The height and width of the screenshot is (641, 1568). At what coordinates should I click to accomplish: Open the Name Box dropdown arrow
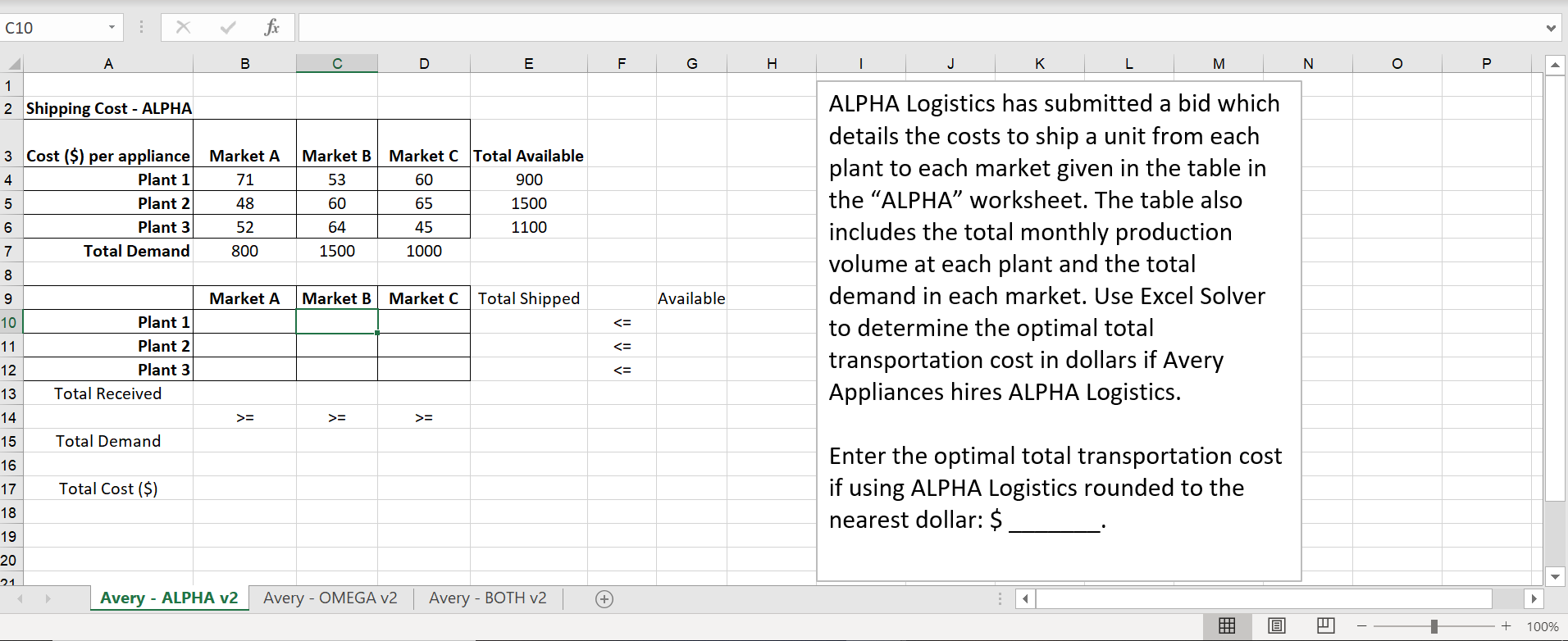coord(112,28)
